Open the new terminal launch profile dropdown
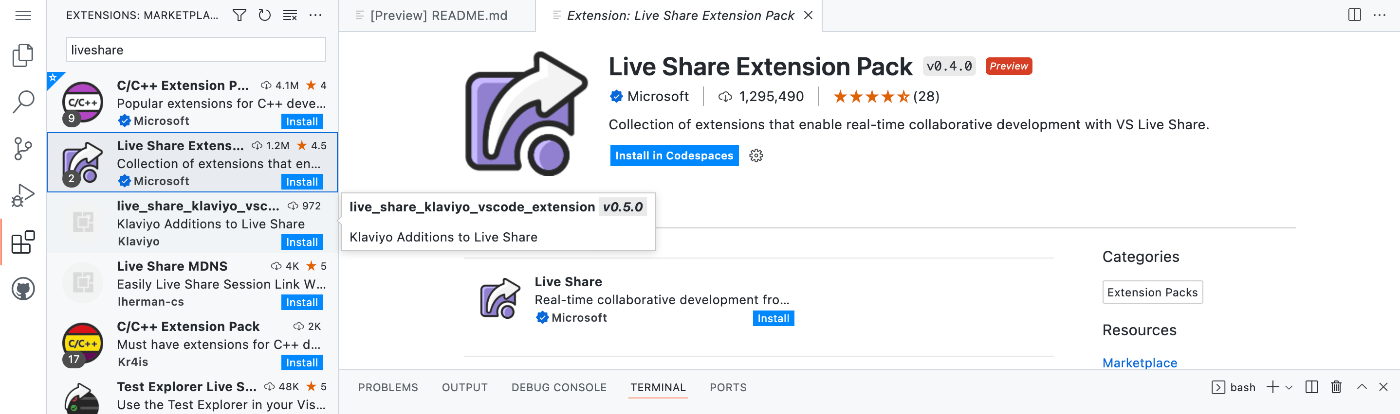 1289,387
